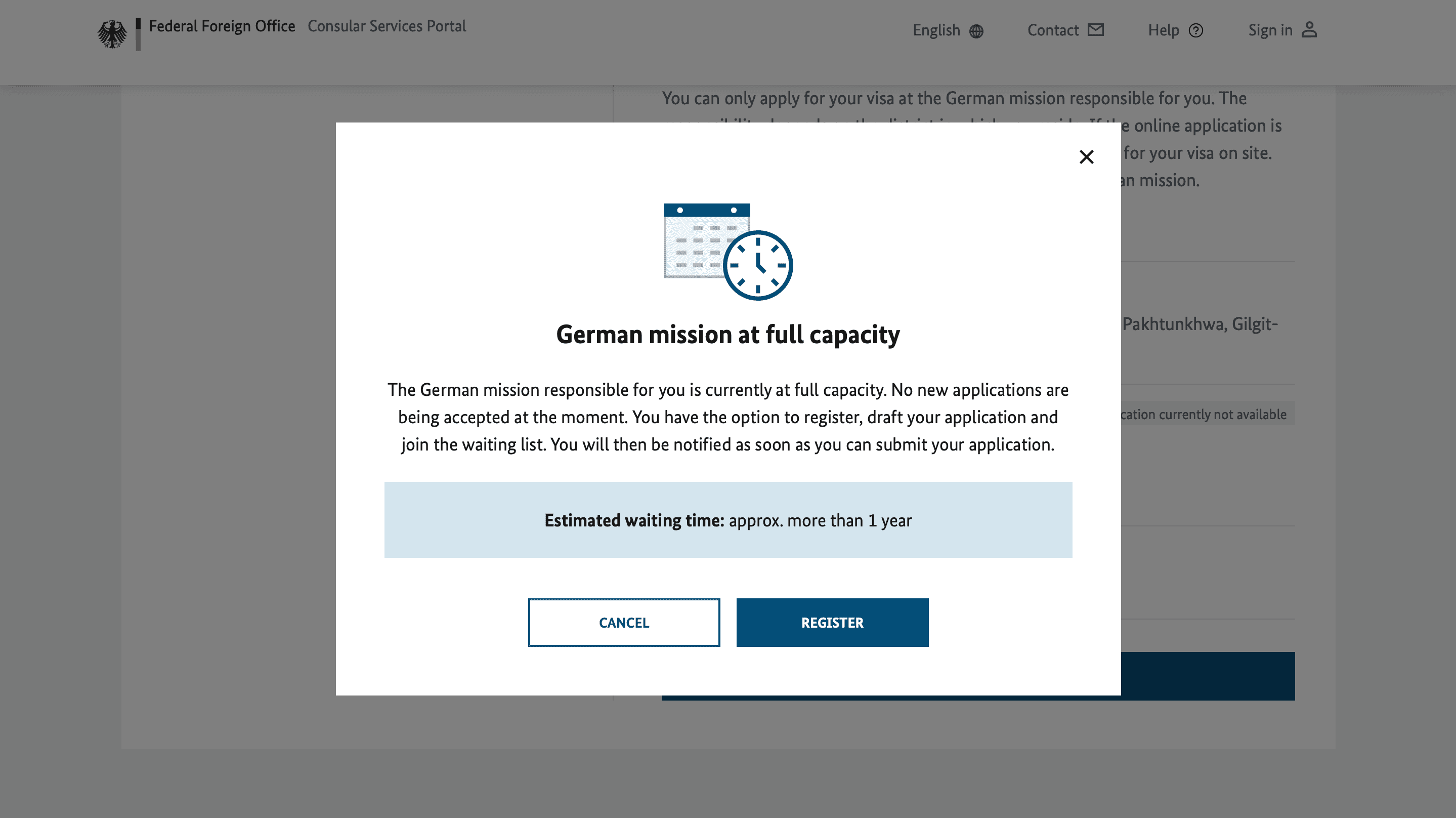Click the Federal Foreign Office title
This screenshot has height=818, width=1456.
pos(222,26)
